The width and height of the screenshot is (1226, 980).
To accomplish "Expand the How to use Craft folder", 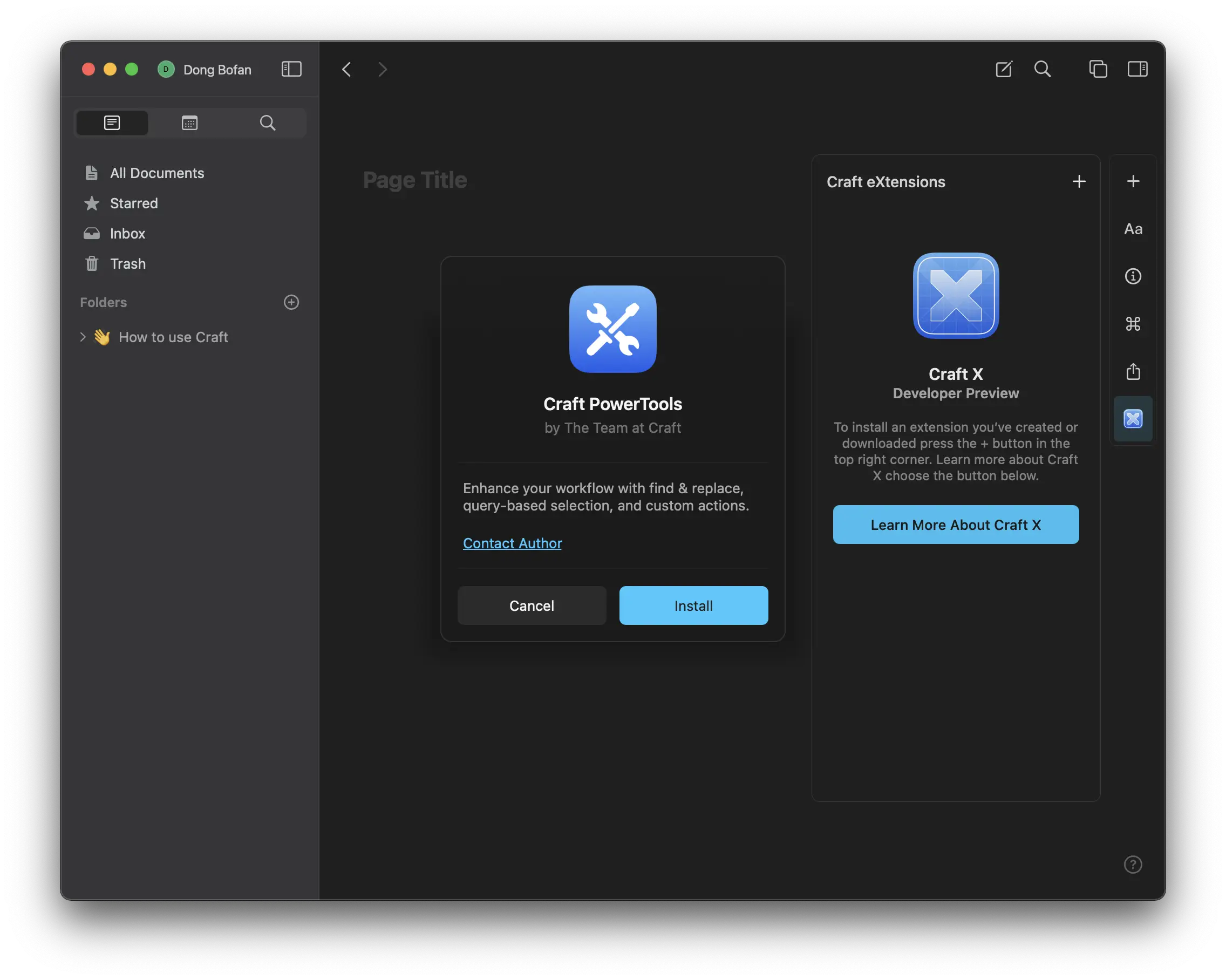I will [83, 337].
